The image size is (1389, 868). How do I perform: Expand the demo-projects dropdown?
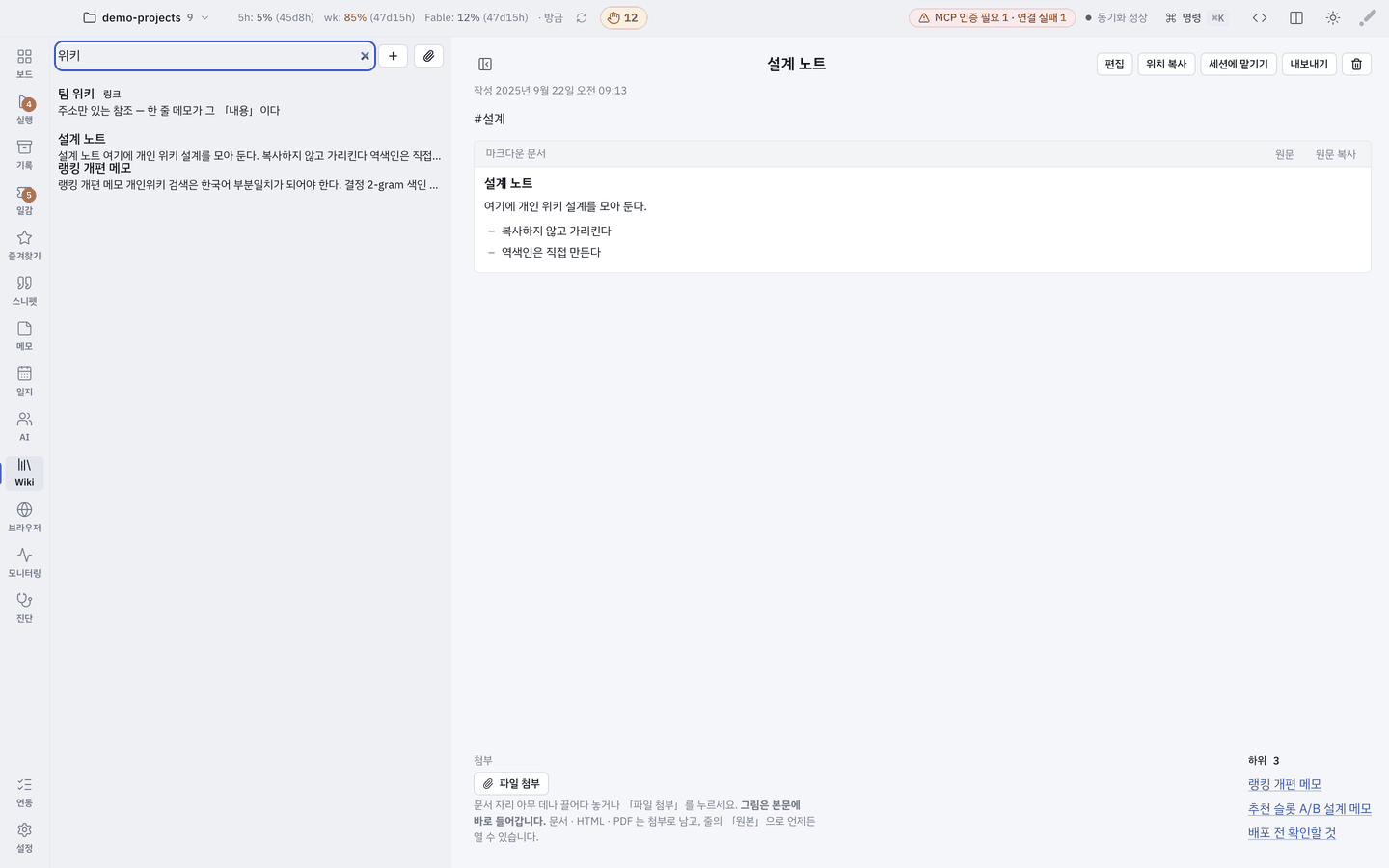tap(147, 17)
